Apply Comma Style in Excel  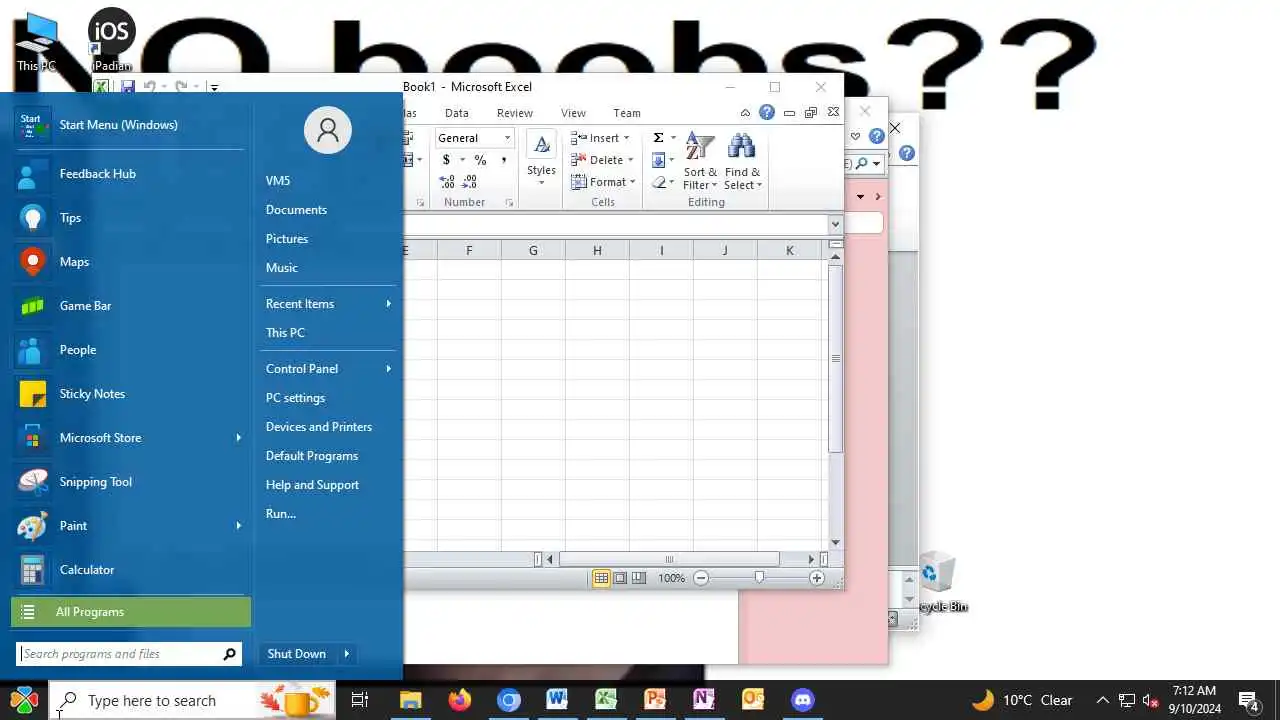coord(503,160)
